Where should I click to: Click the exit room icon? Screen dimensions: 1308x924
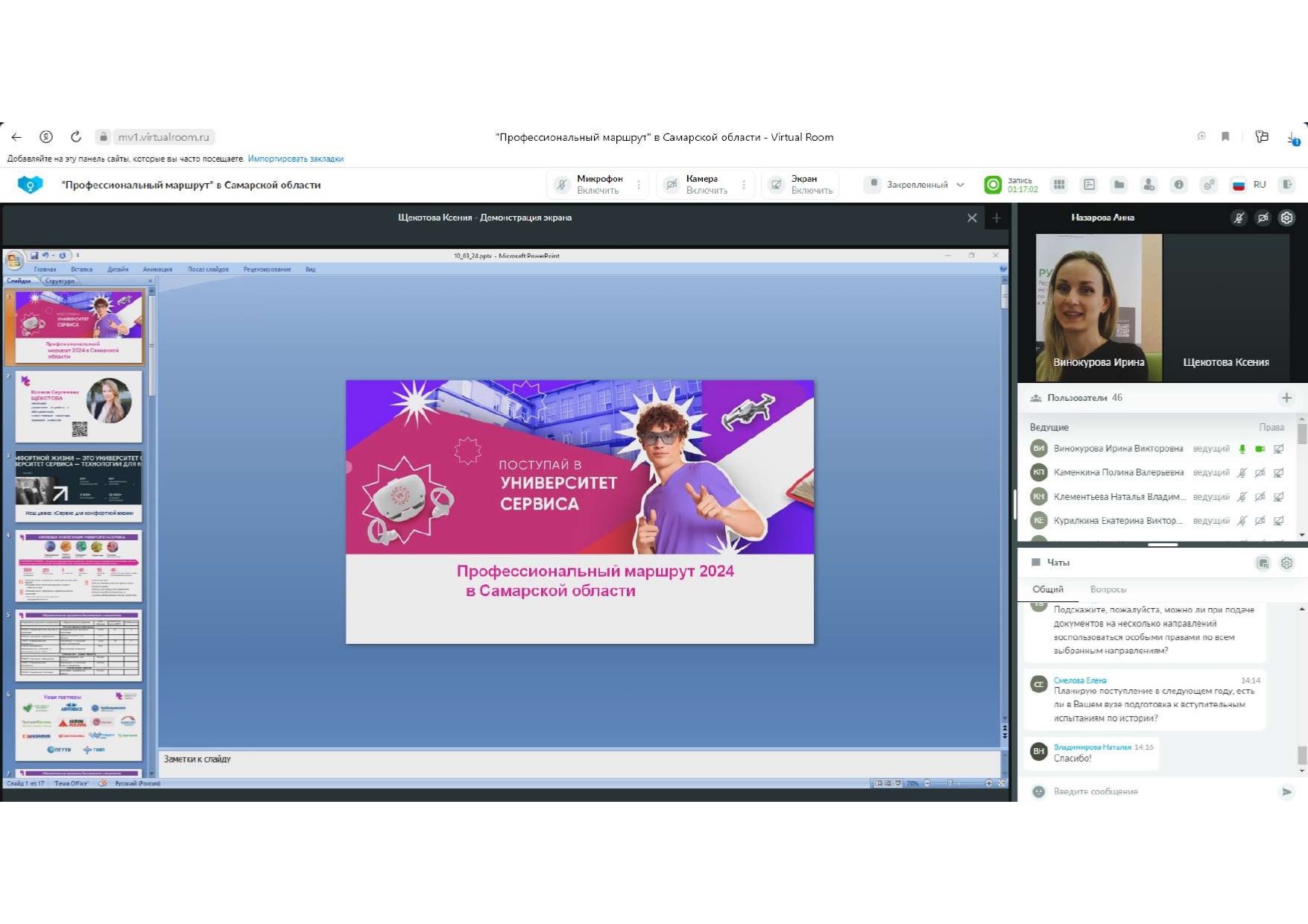tap(1287, 185)
